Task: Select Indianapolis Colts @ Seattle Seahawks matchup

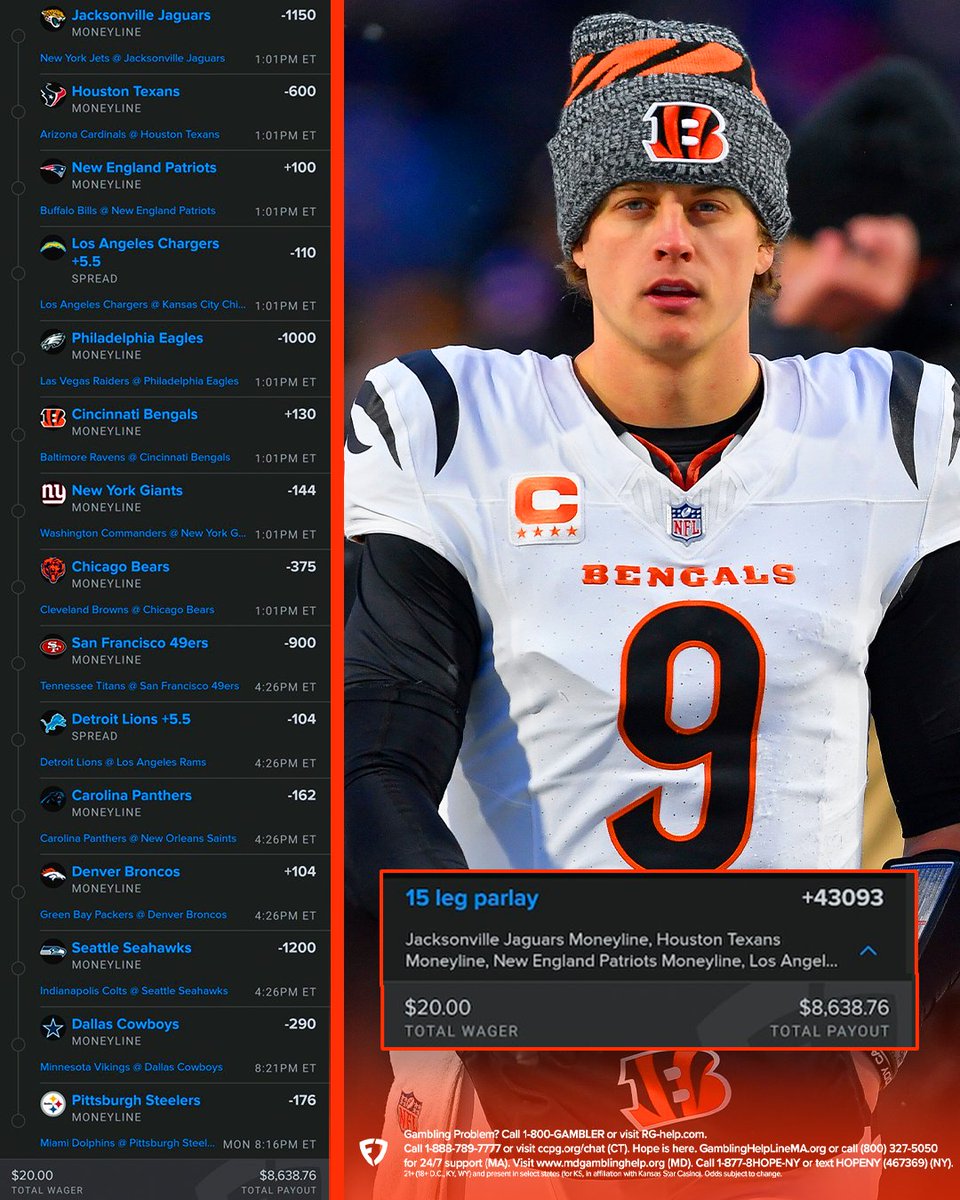Action: coord(134,991)
